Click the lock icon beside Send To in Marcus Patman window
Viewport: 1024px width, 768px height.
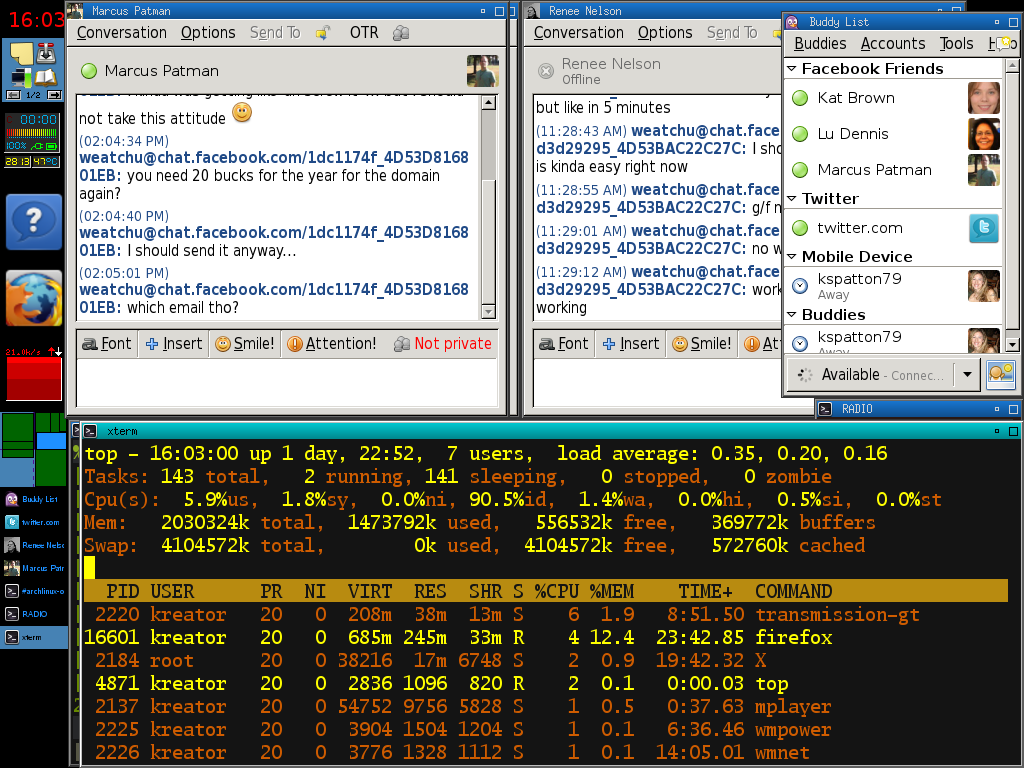click(x=323, y=33)
